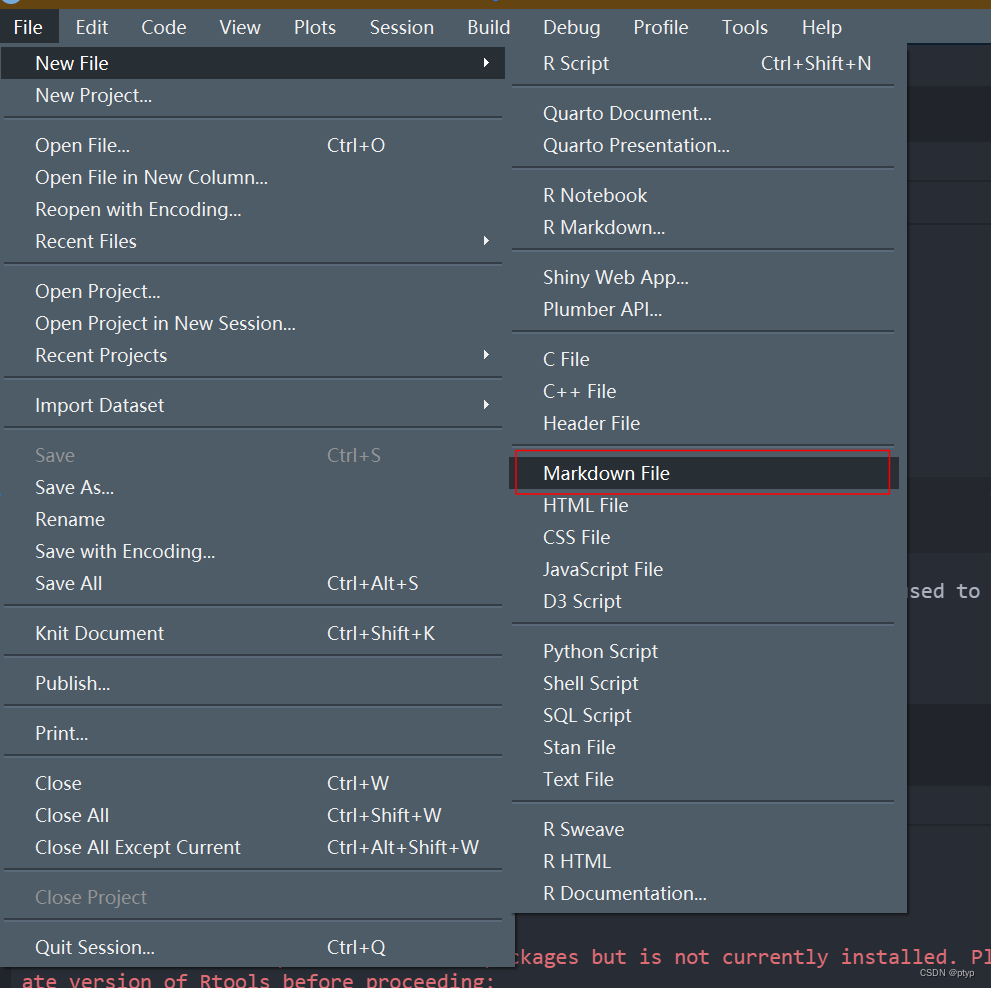Image resolution: width=991 pixels, height=988 pixels.
Task: Select Close All entry
Action: pos(253,815)
